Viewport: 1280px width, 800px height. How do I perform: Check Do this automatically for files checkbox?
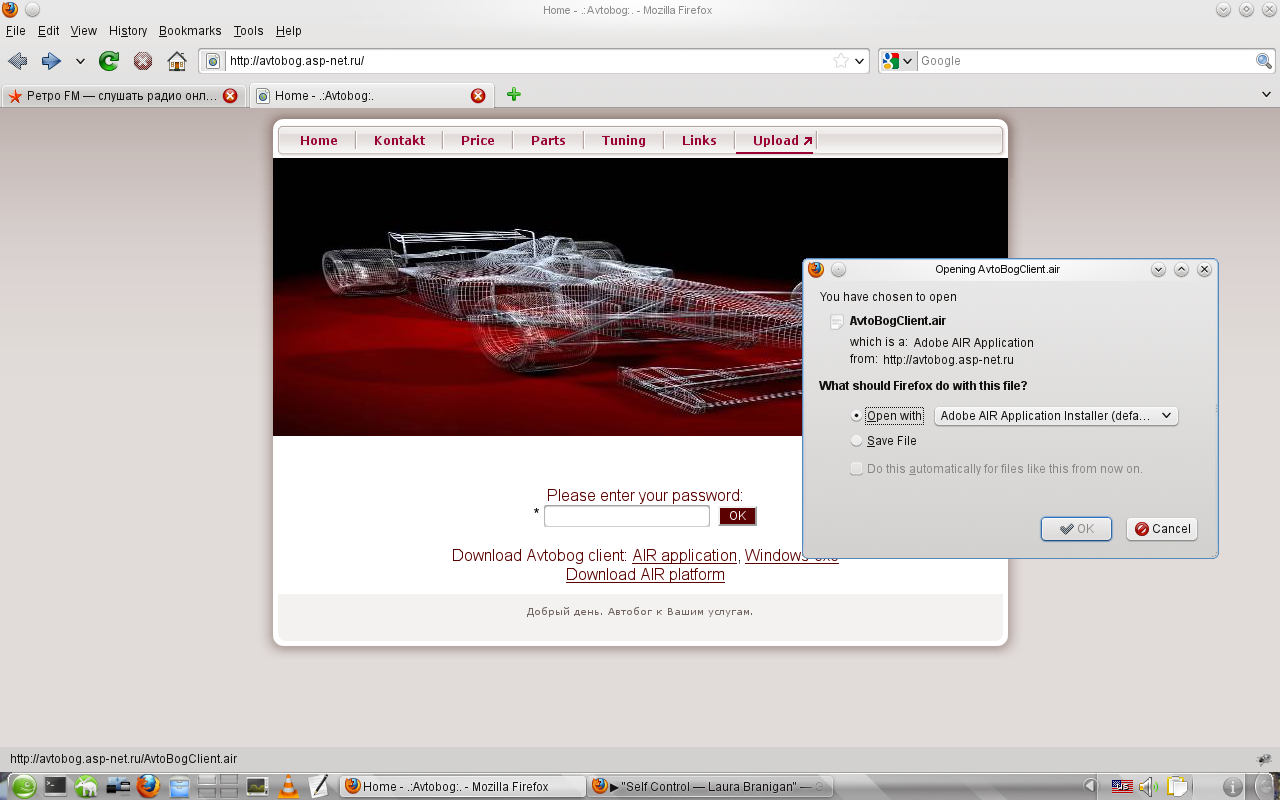point(856,468)
